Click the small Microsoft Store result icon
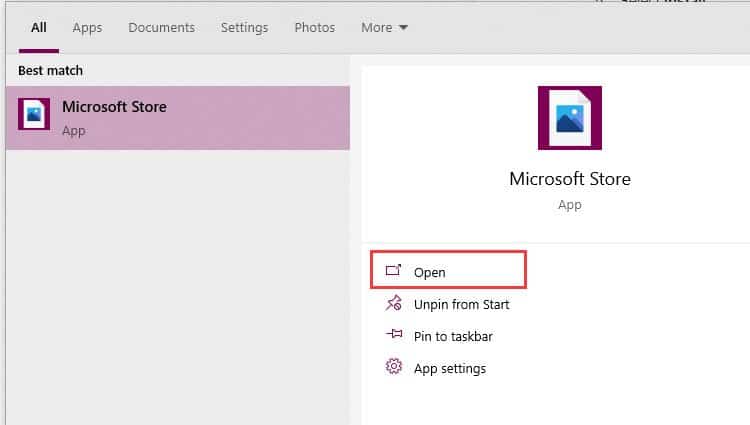Viewport: 750px width, 425px height. pos(34,114)
